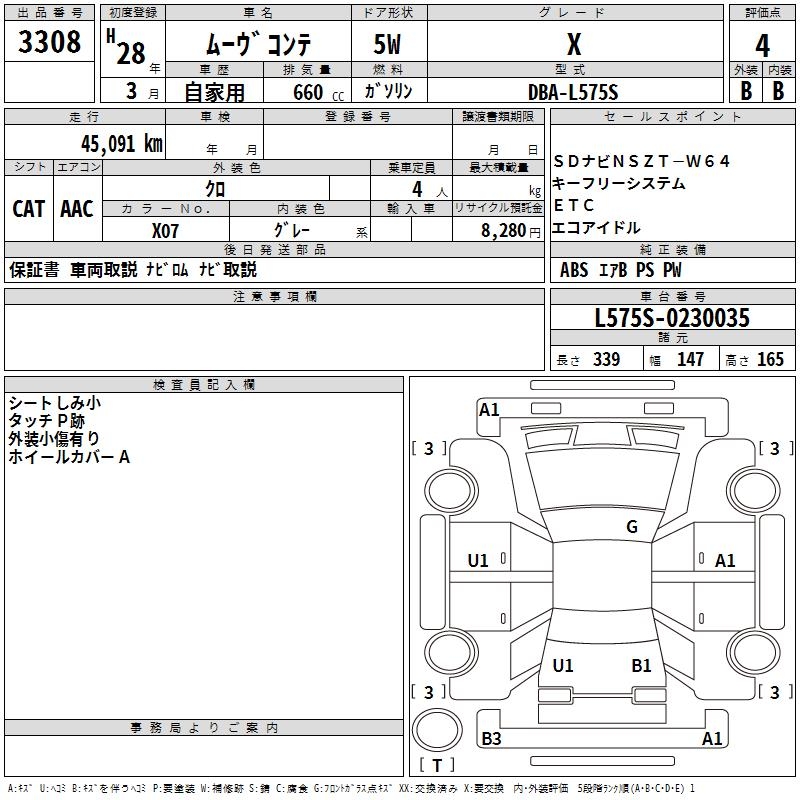Click the ETC sales point line
The image size is (800, 800).
pos(574,205)
